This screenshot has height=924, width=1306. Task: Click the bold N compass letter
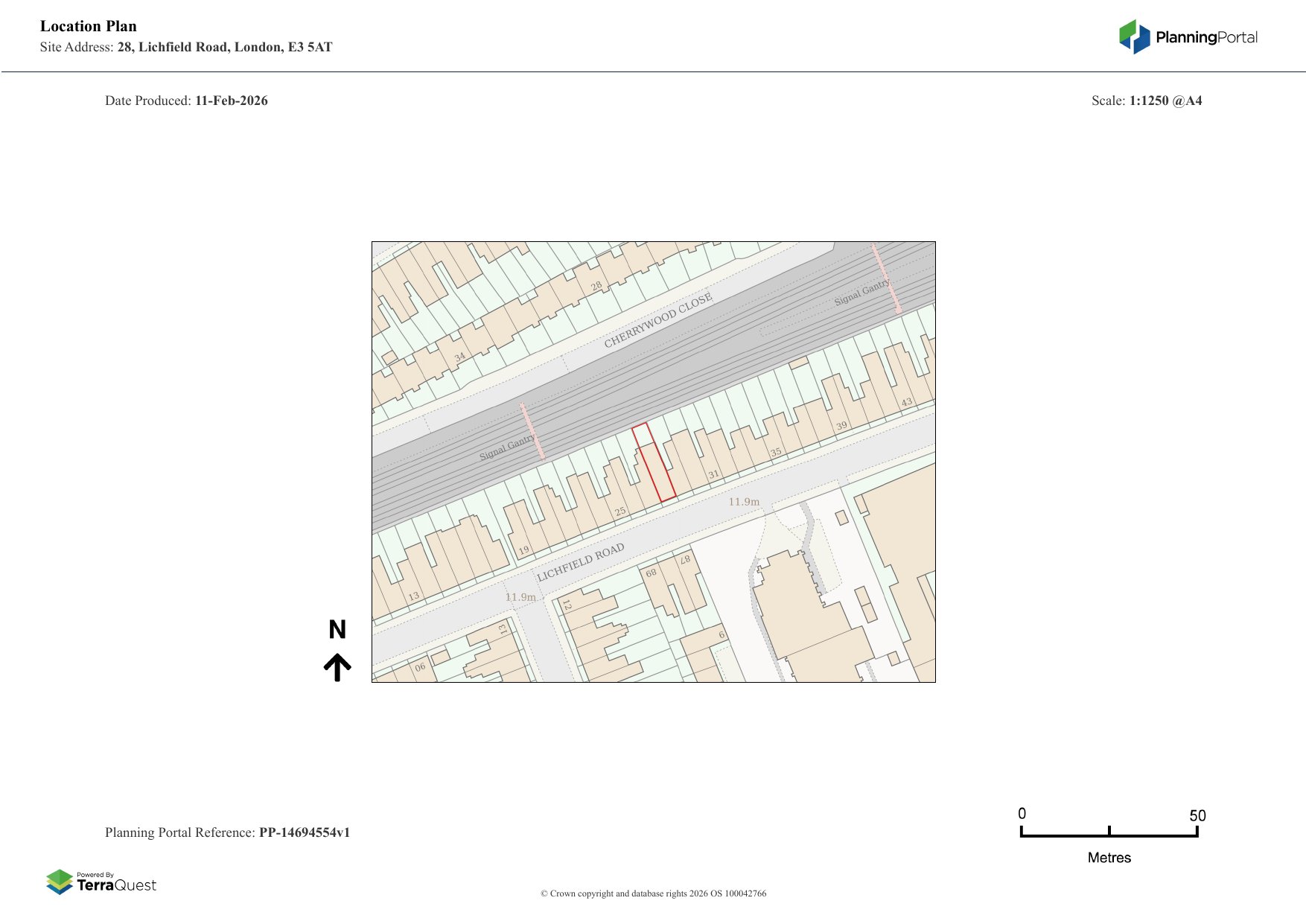[337, 630]
